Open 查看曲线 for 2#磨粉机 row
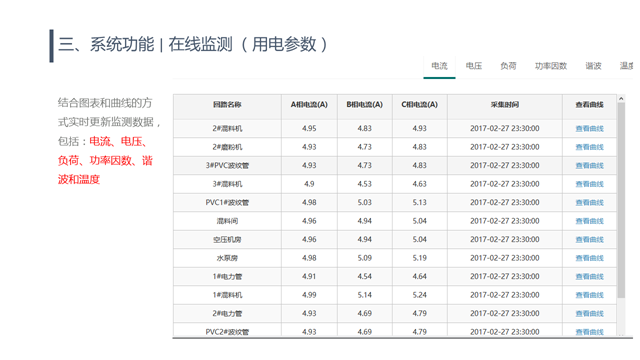The image size is (640, 360). [589, 147]
